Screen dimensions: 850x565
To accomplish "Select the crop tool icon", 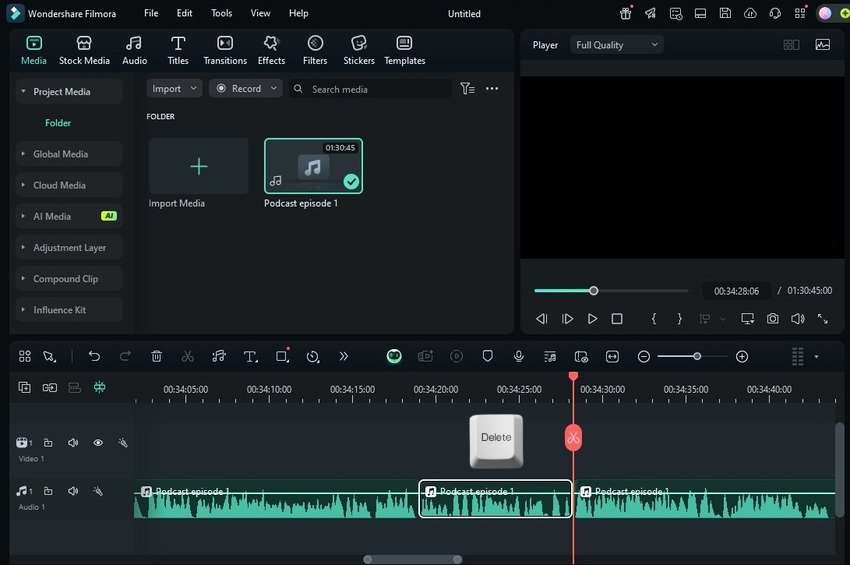I will coord(282,356).
